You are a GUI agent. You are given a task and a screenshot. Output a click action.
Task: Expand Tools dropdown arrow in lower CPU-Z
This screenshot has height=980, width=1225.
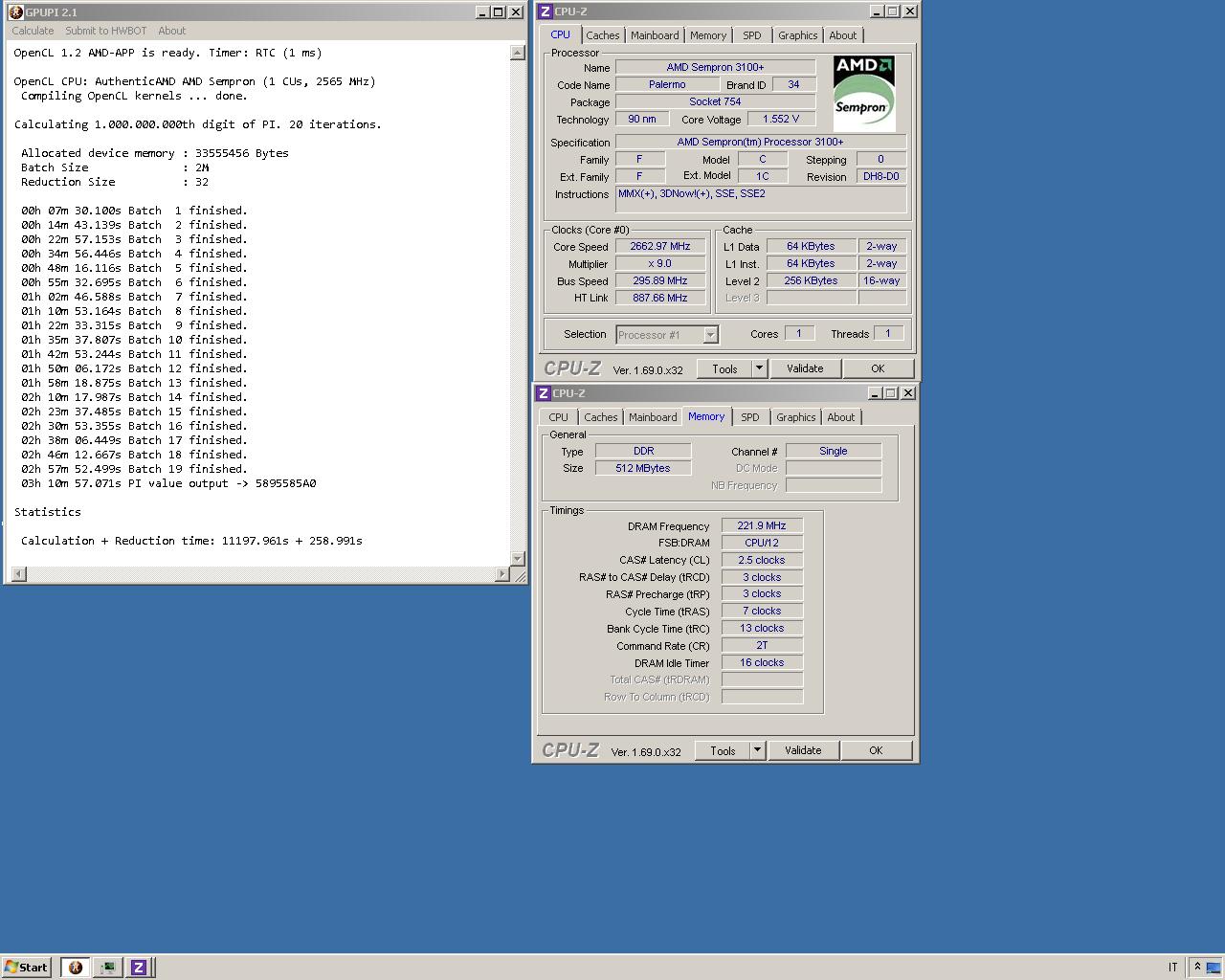[757, 750]
